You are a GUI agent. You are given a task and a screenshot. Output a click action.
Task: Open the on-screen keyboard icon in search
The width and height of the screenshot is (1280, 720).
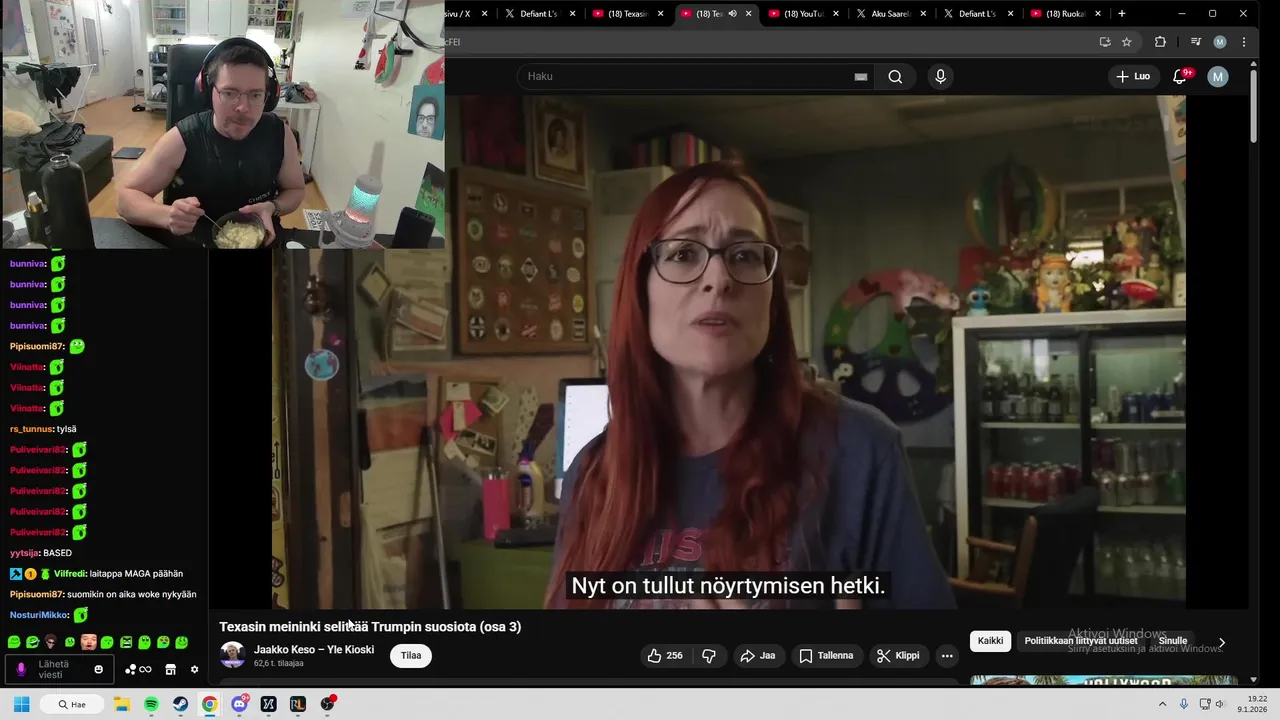click(860, 76)
